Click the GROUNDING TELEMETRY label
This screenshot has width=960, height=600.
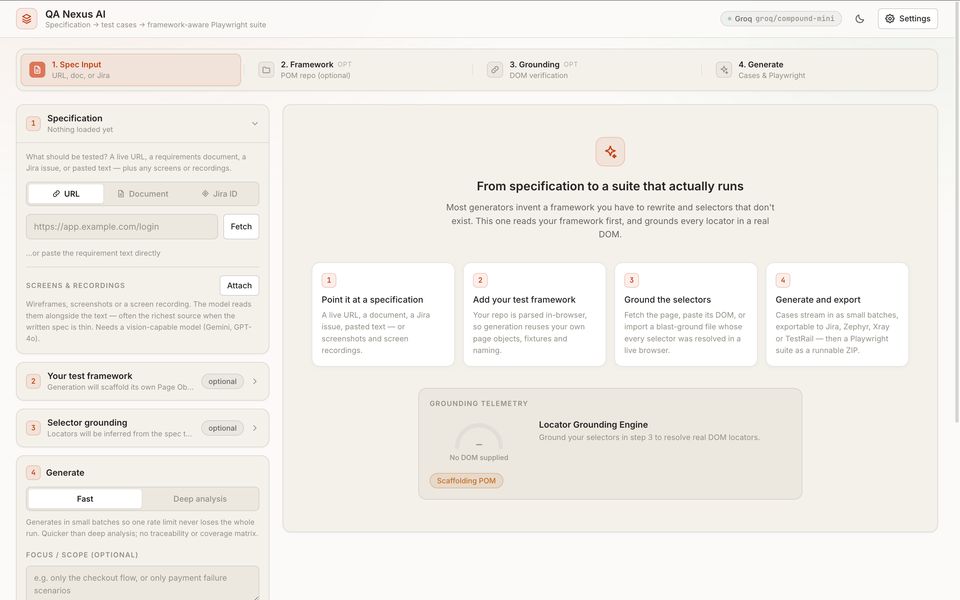click(x=479, y=403)
